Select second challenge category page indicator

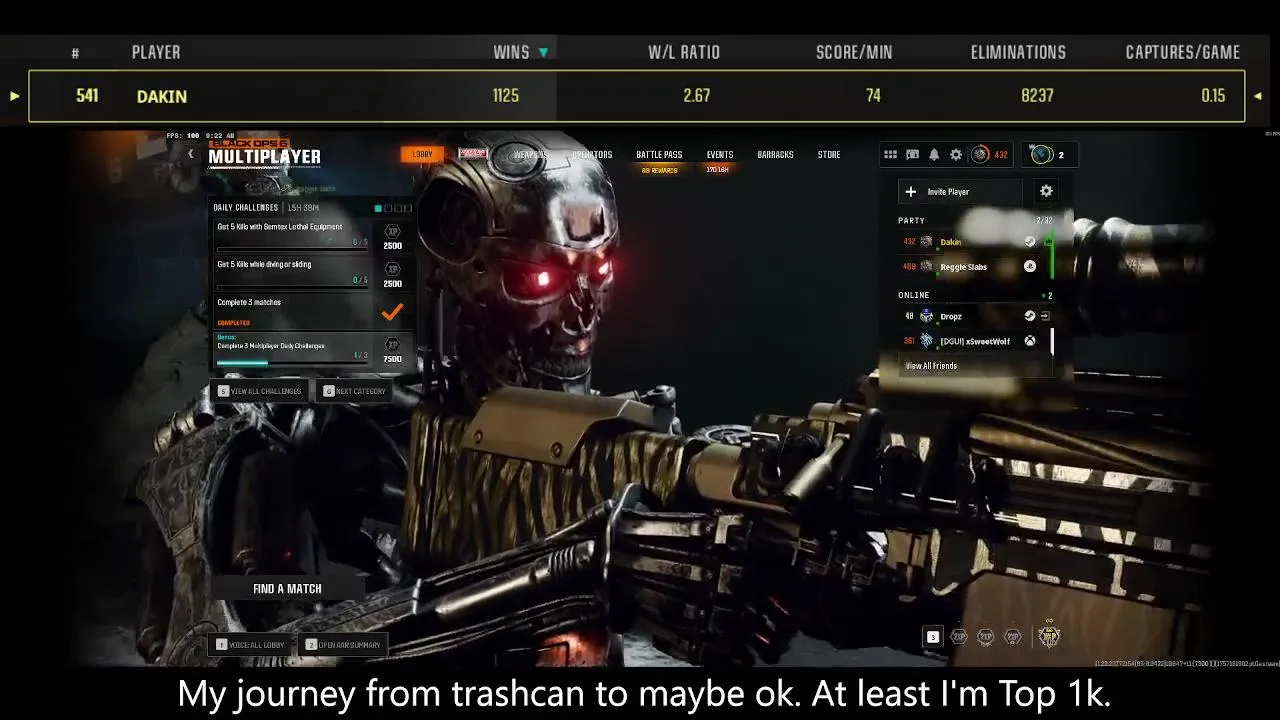(x=388, y=208)
